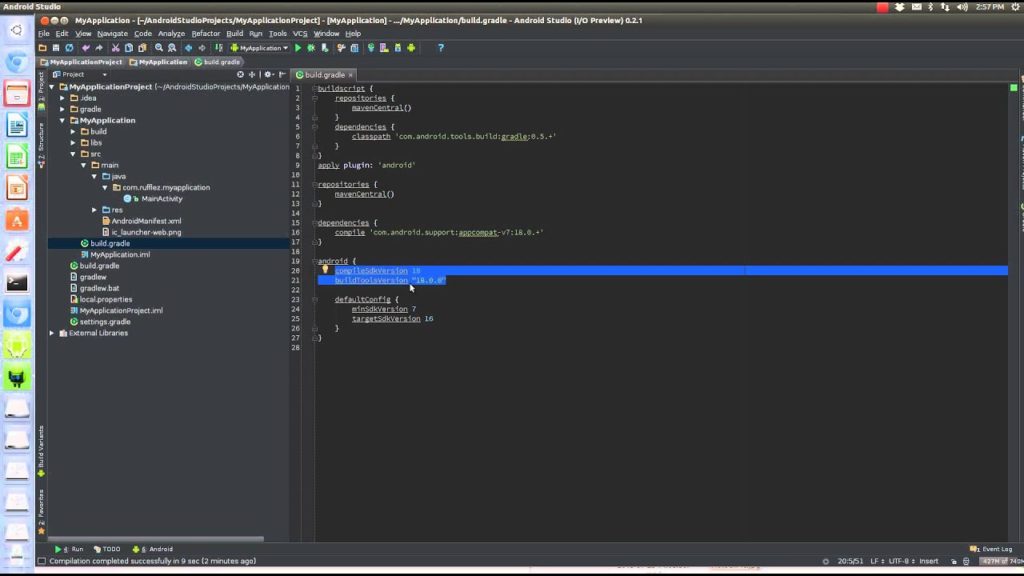
Task: Click the Debug bug icon
Action: (311, 48)
